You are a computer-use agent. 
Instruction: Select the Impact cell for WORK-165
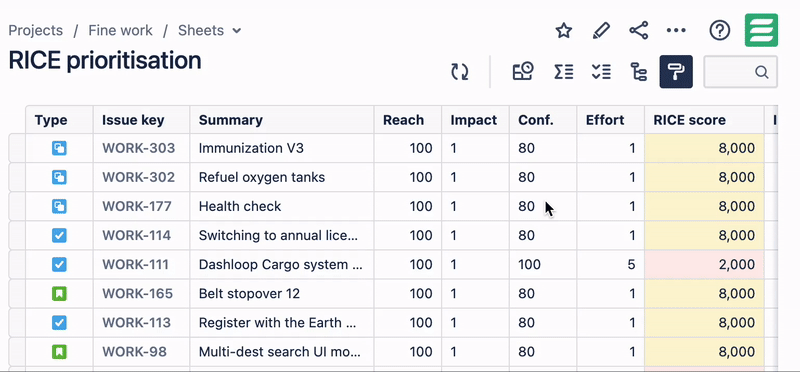tap(476, 294)
